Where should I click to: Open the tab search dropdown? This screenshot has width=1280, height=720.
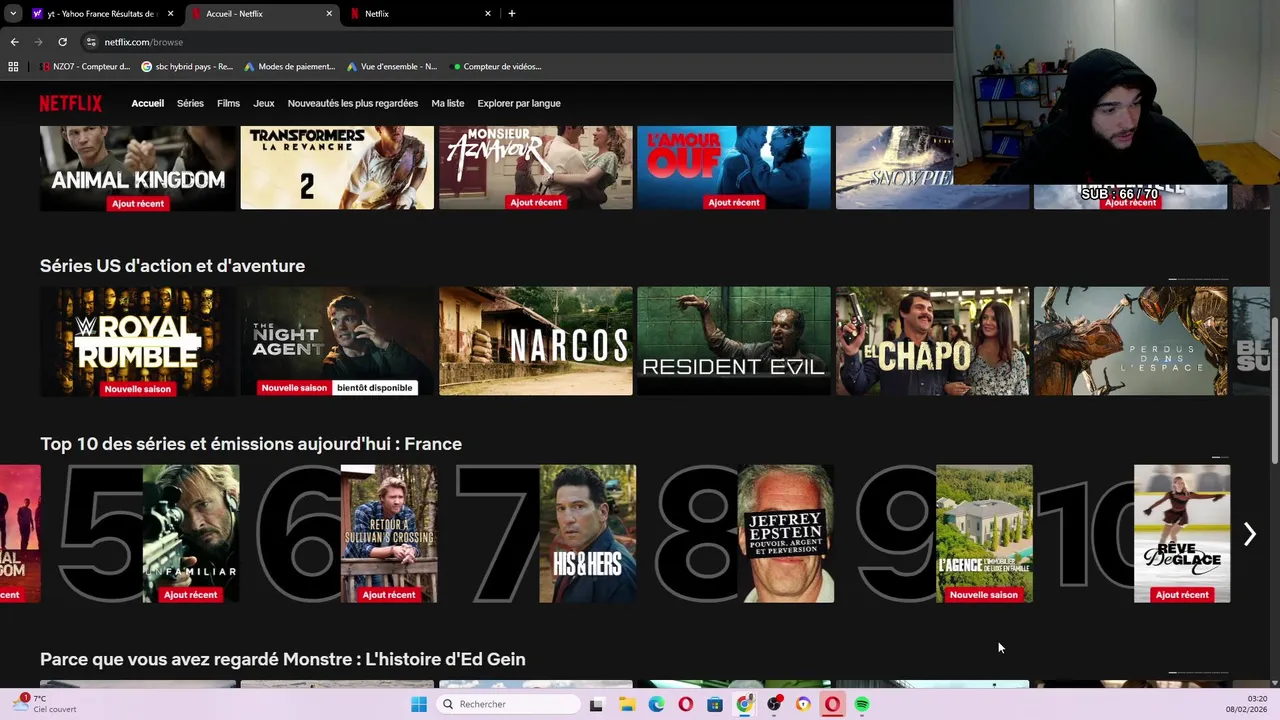click(x=13, y=14)
